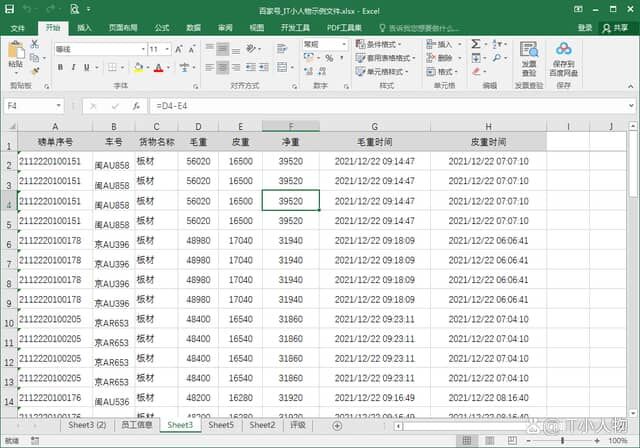This screenshot has width=640, height=448.
Task: Click the font color red swatch
Action: click(x=158, y=68)
